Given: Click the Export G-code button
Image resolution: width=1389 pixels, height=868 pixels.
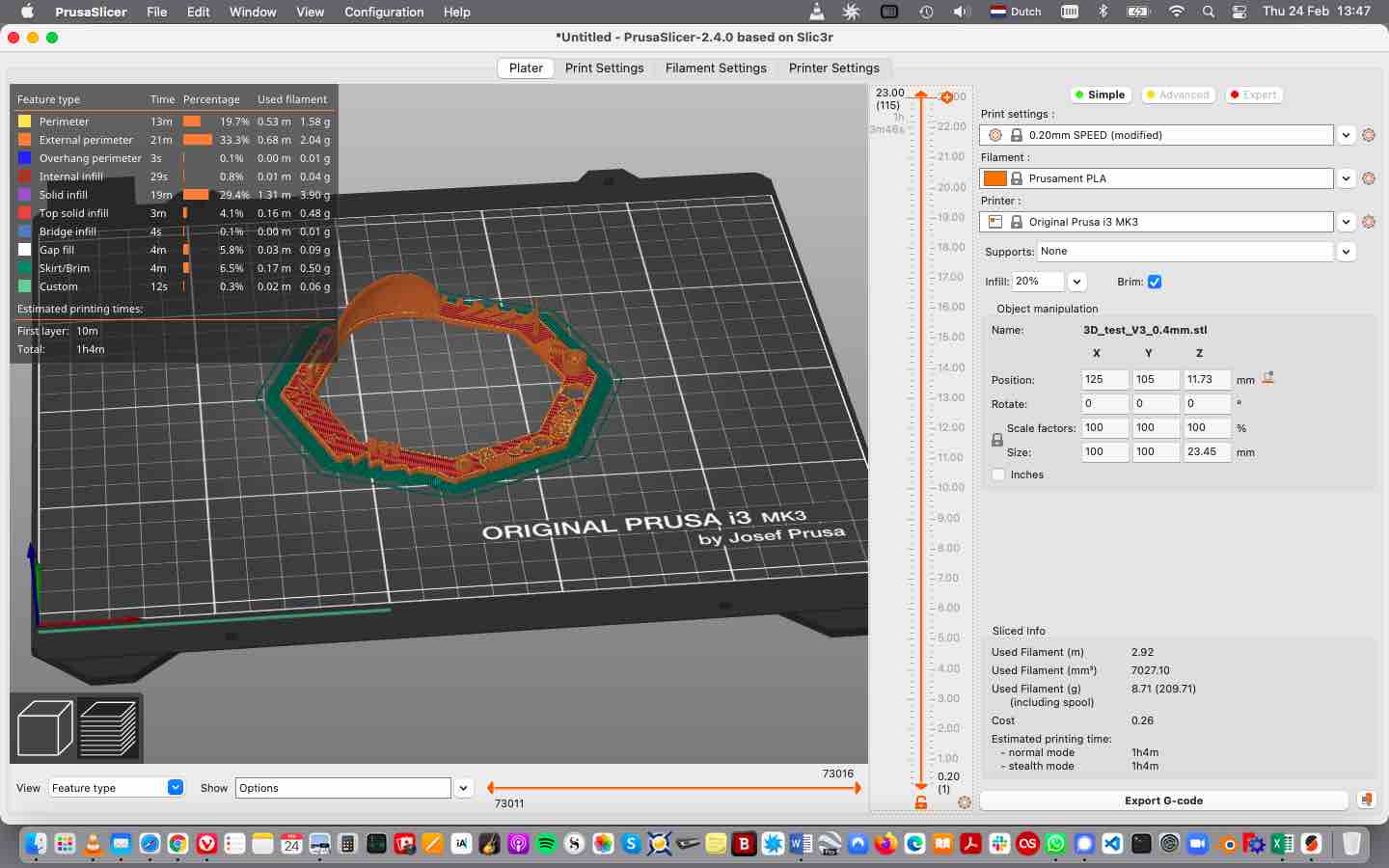Looking at the screenshot, I should [1163, 800].
